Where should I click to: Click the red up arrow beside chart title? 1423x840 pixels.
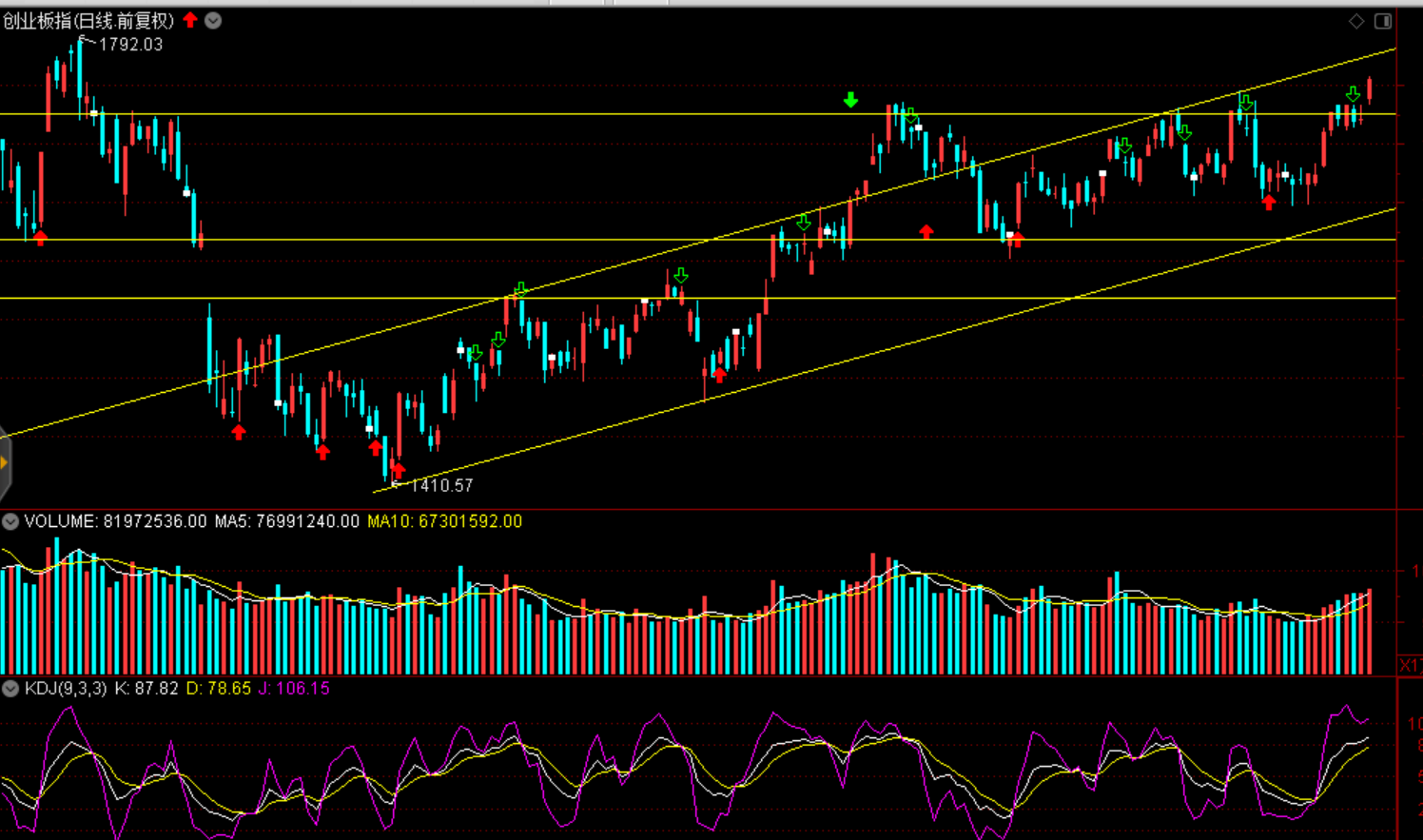tap(190, 20)
